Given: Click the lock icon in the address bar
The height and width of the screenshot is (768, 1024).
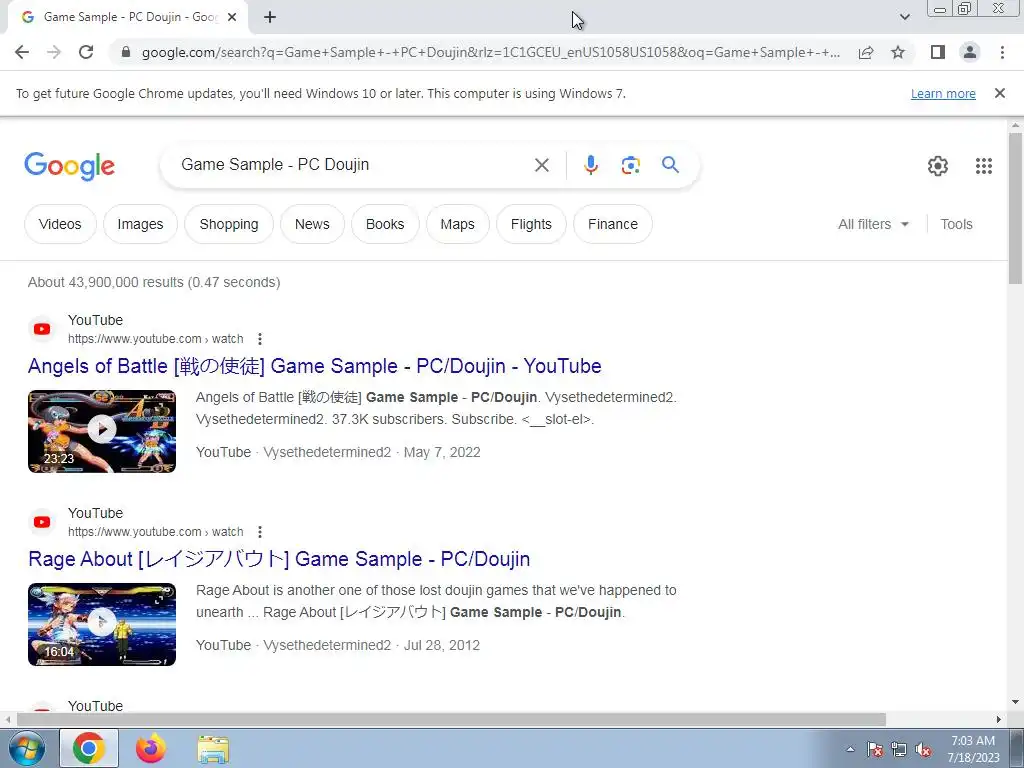Looking at the screenshot, I should click(126, 52).
